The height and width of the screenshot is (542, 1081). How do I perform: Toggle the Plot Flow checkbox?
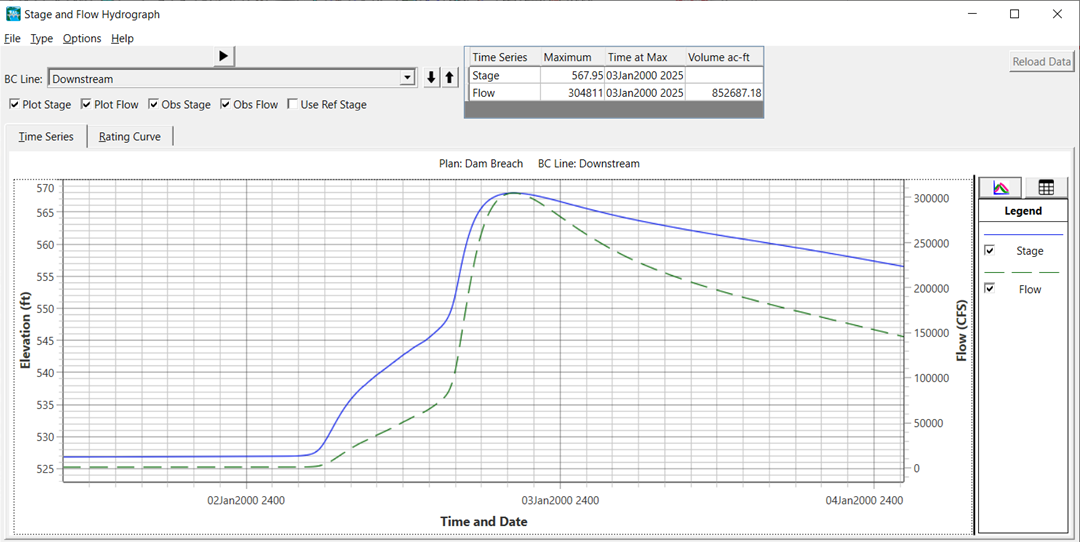(86, 105)
